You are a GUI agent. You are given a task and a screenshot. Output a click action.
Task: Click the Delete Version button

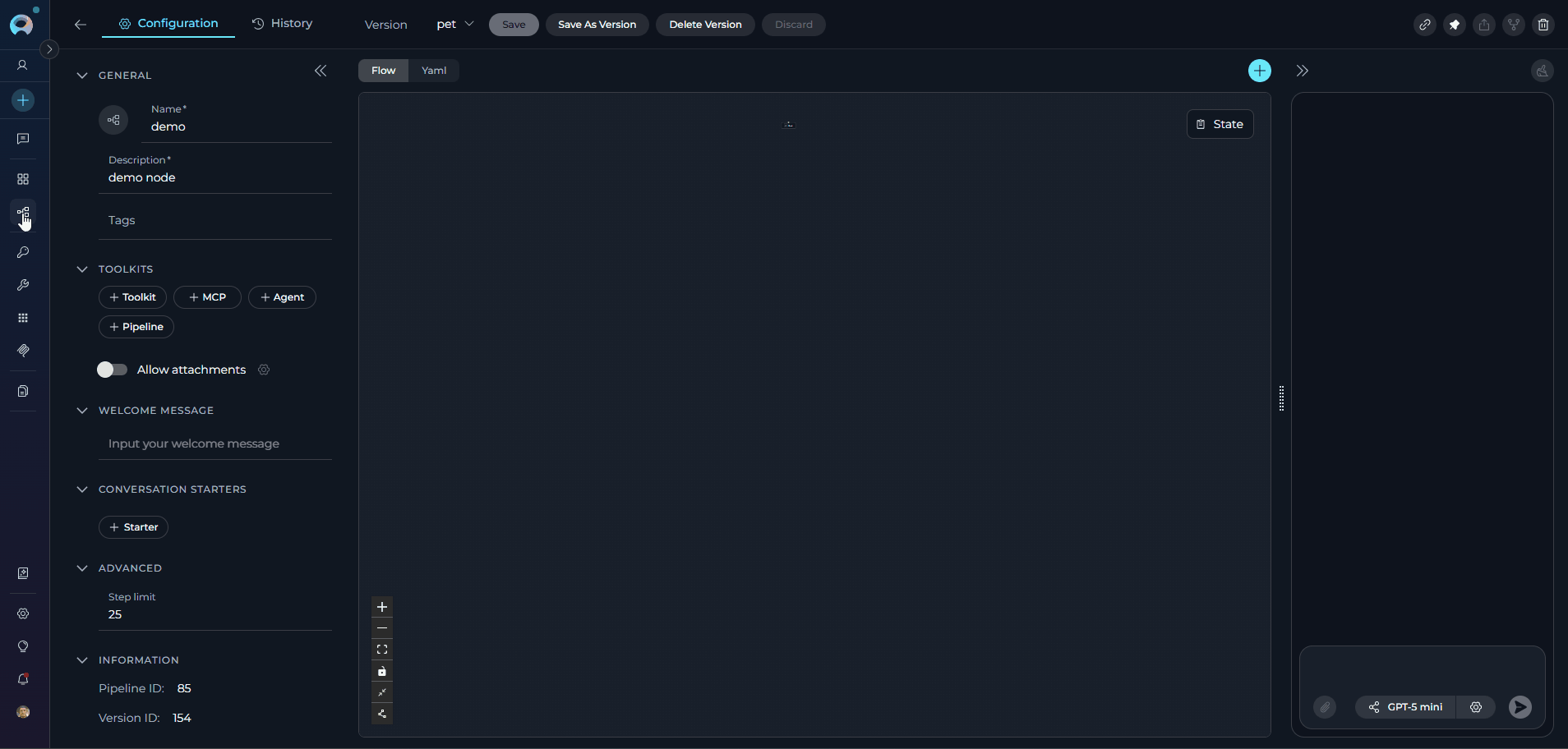click(704, 25)
